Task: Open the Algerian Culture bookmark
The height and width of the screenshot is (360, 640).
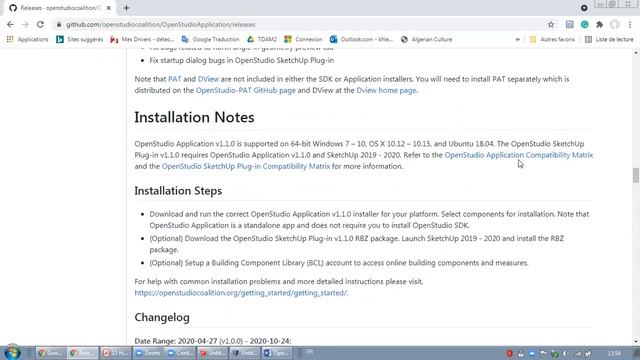Action: 427,39
